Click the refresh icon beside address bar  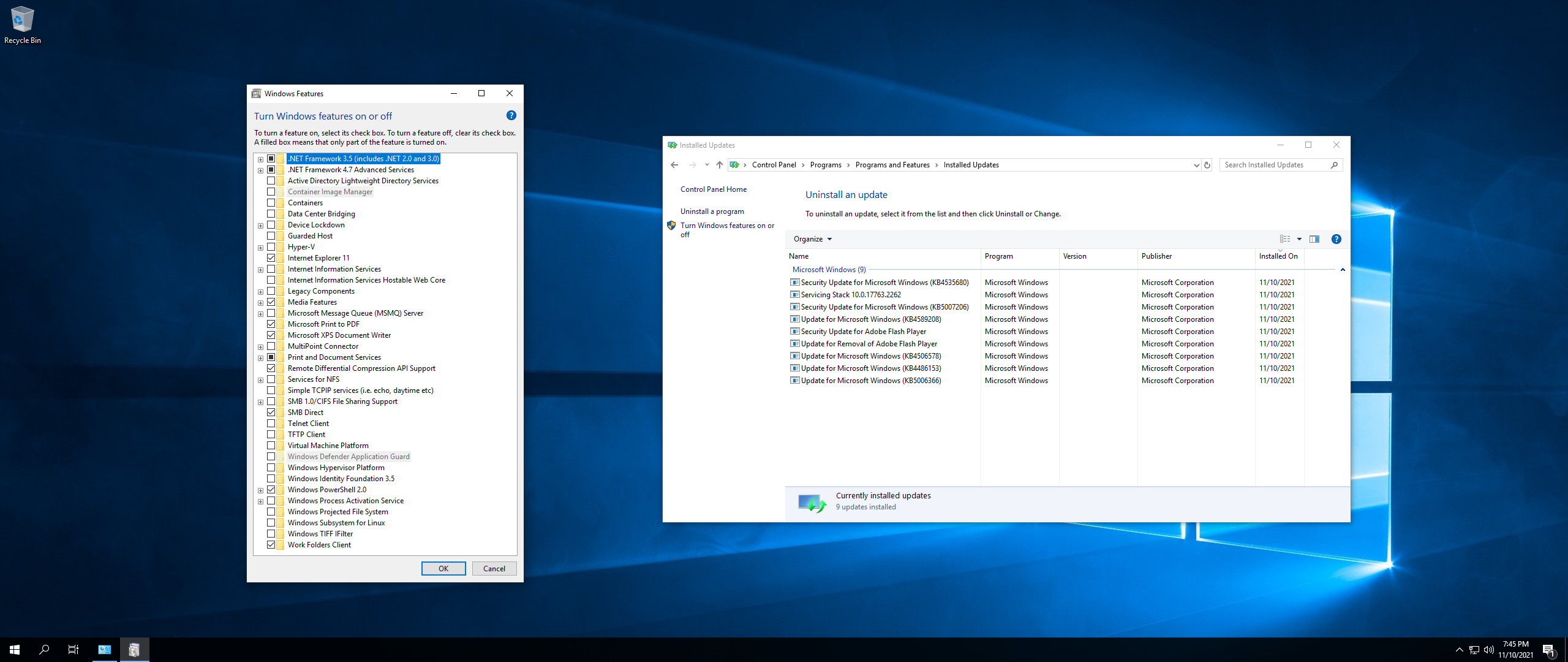coord(1207,165)
